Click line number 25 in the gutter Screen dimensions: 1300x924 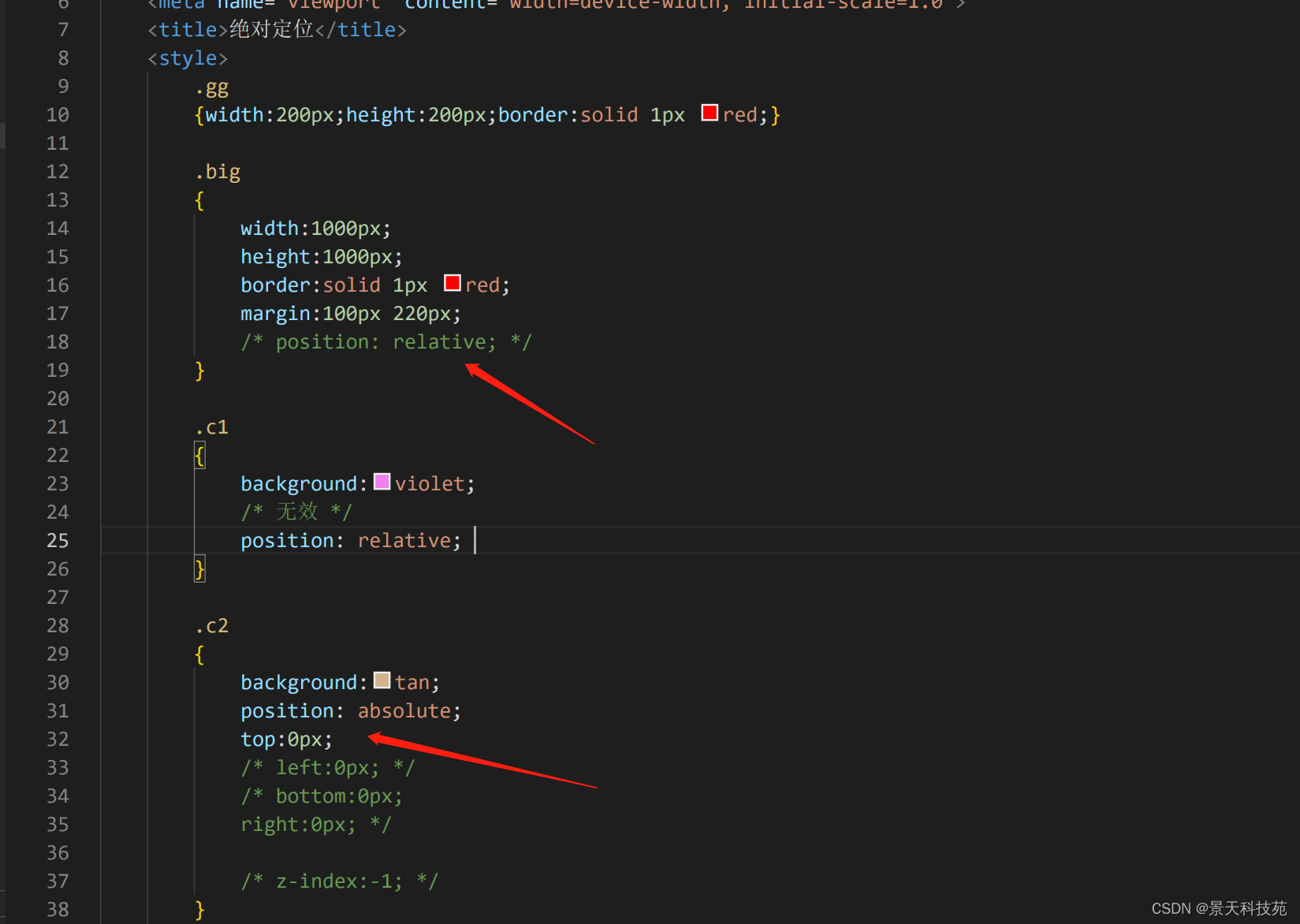[58, 541]
